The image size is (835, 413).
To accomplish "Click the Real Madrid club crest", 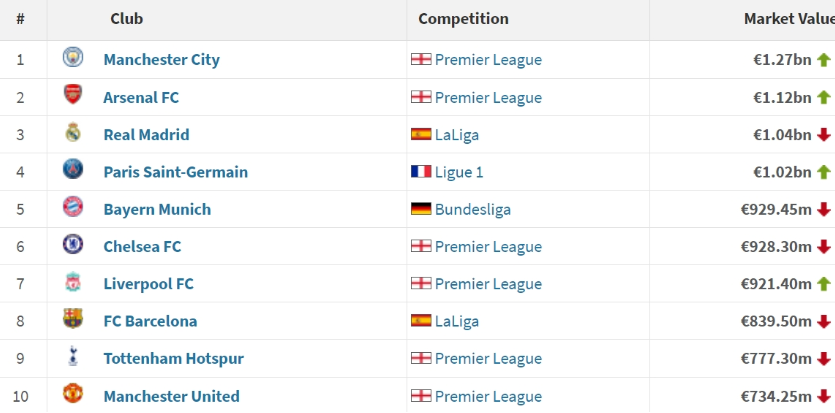I will [73, 134].
